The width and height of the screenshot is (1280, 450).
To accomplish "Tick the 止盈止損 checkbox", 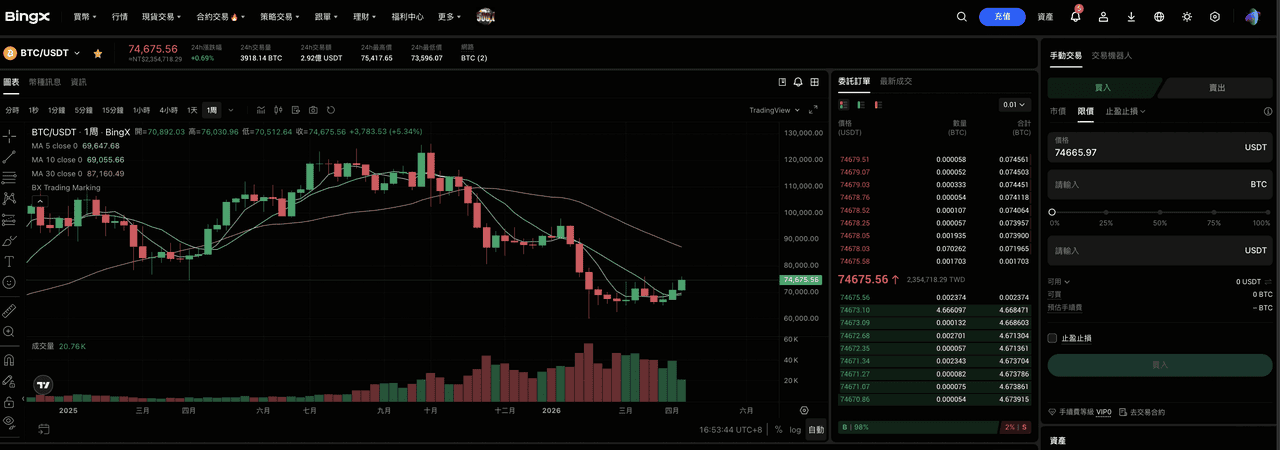I will [1052, 338].
